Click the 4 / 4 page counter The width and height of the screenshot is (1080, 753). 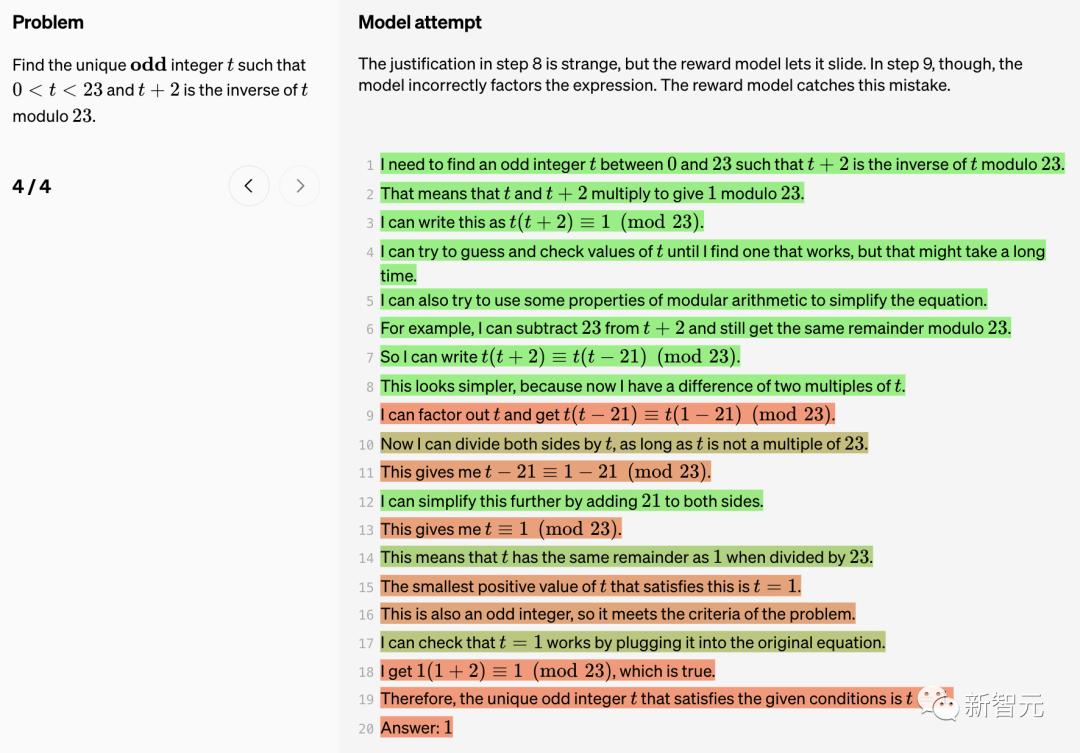pyautogui.click(x=32, y=187)
